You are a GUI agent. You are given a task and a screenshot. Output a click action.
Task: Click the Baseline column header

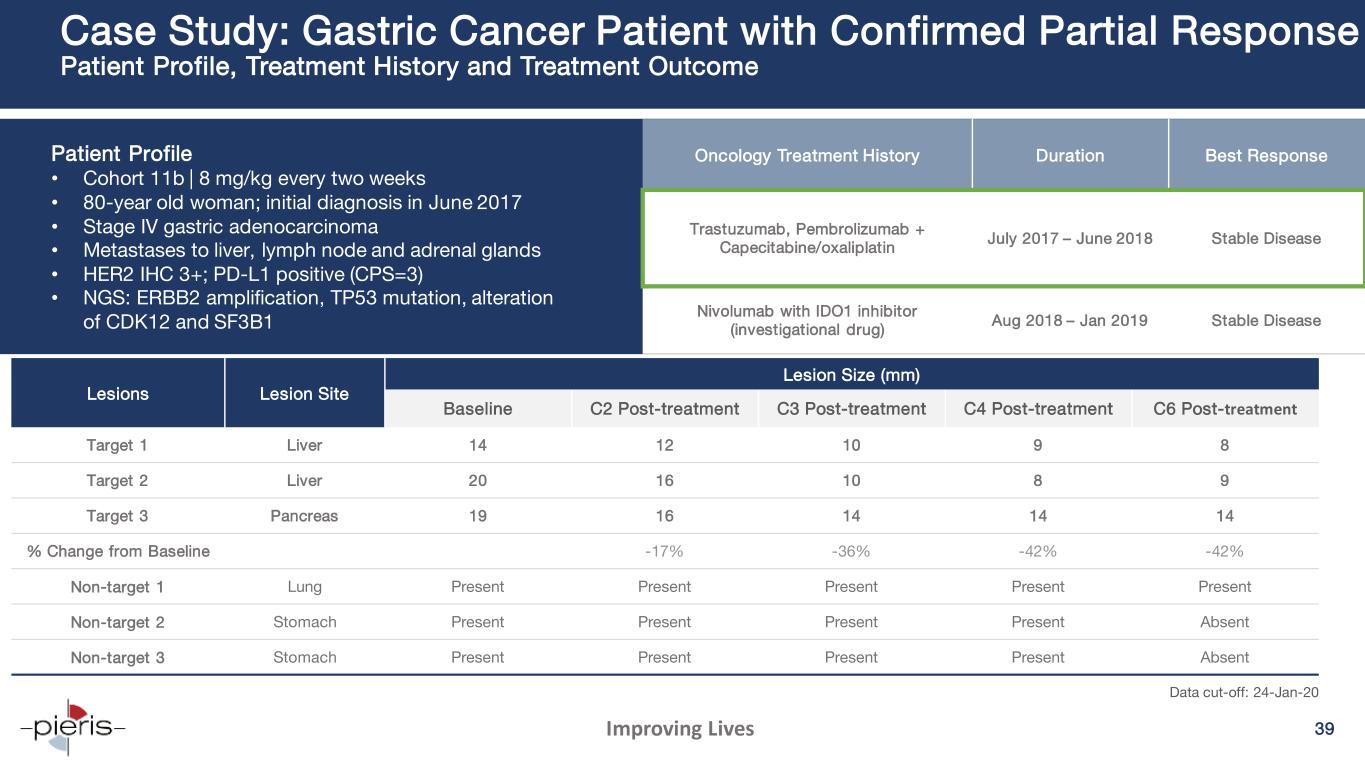point(478,408)
